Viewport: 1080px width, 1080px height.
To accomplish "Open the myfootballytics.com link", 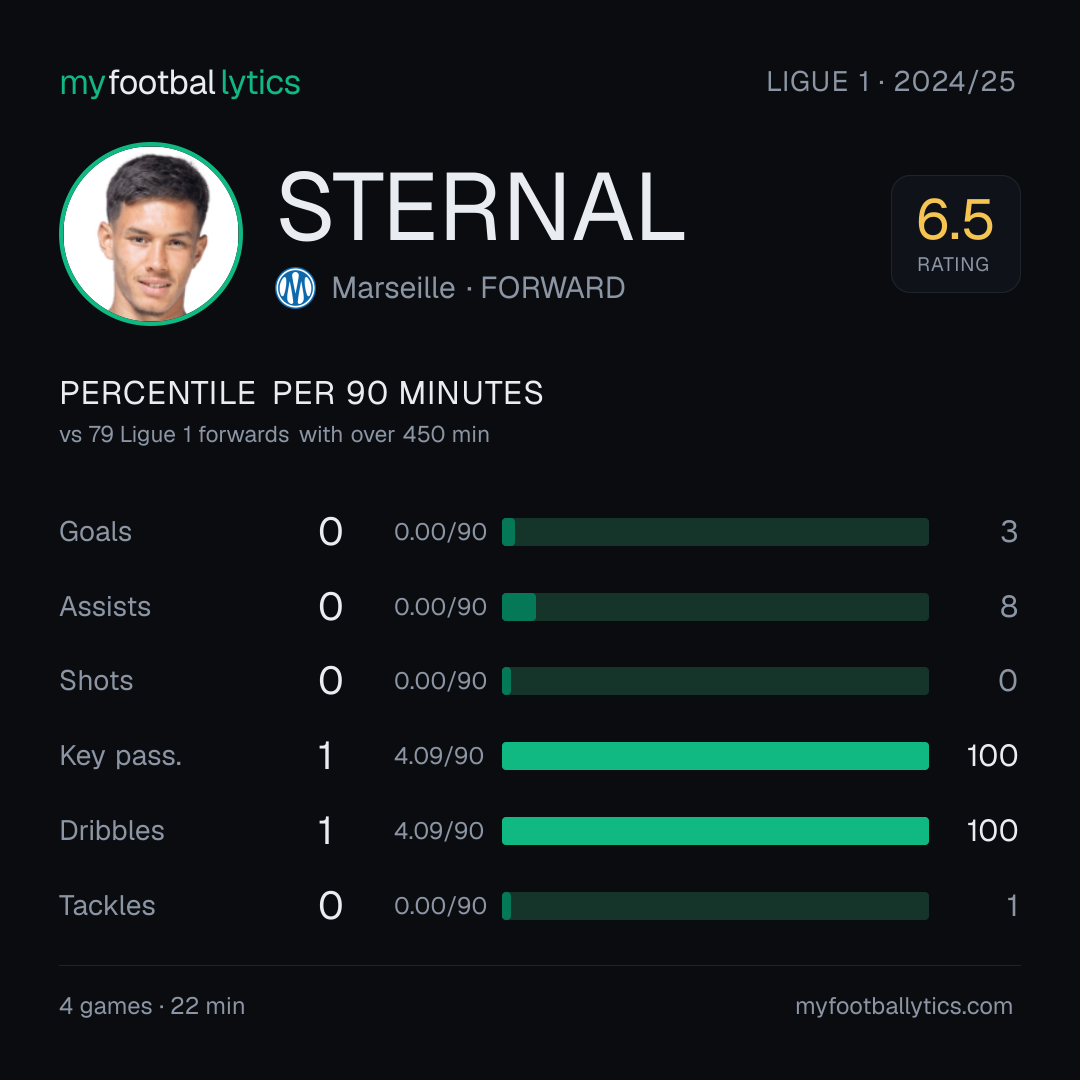I will click(x=904, y=1006).
